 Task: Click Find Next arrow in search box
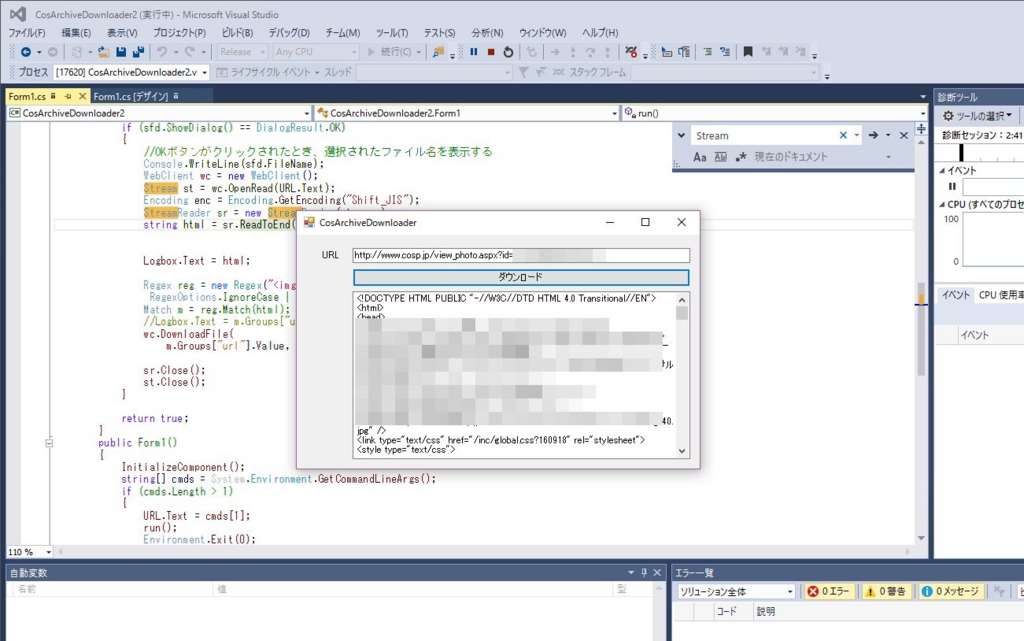coord(873,135)
